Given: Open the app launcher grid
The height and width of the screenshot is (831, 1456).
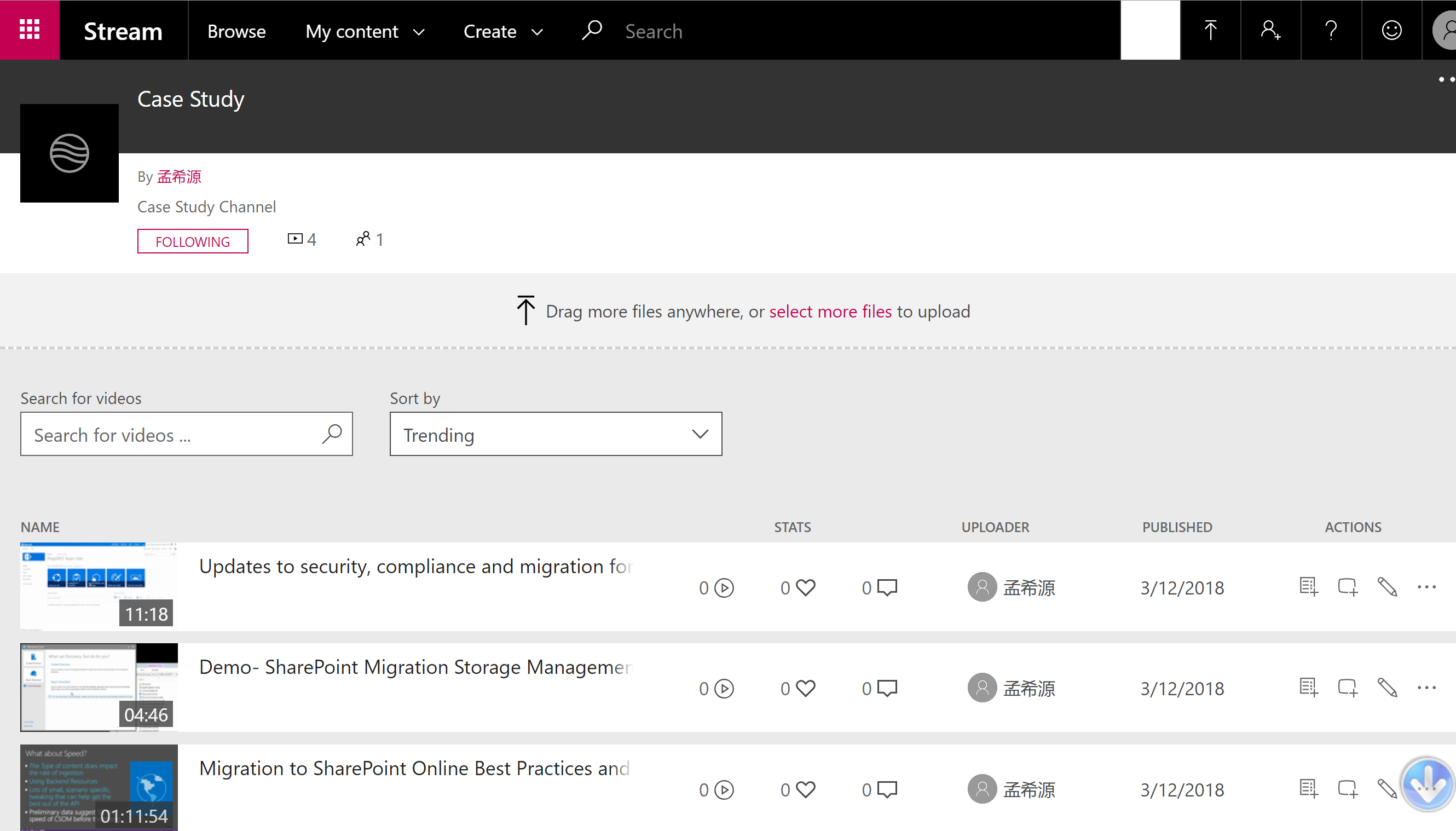Looking at the screenshot, I should (30, 30).
